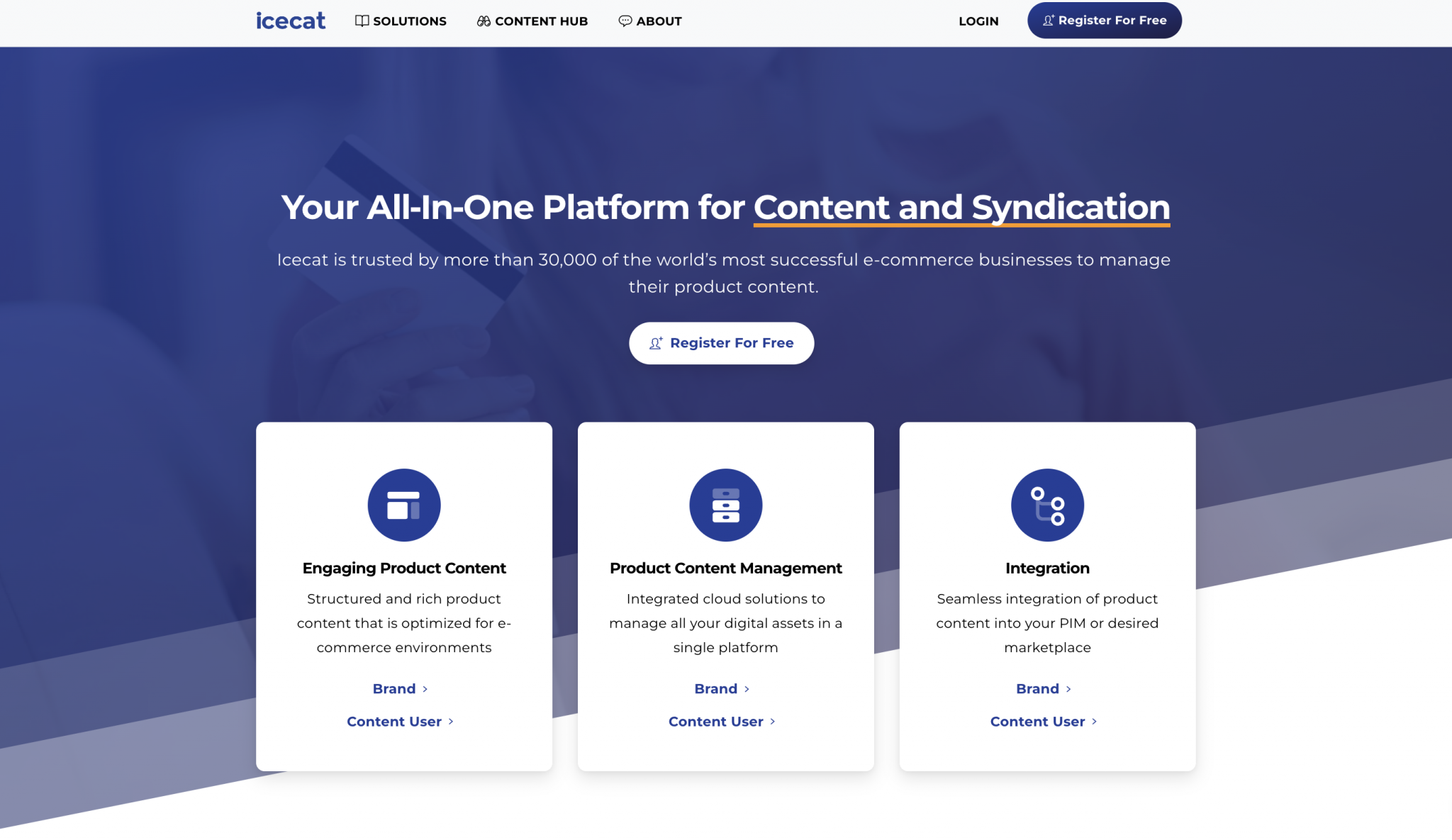Open Brand link under Integration
1452x840 pixels.
click(1044, 689)
